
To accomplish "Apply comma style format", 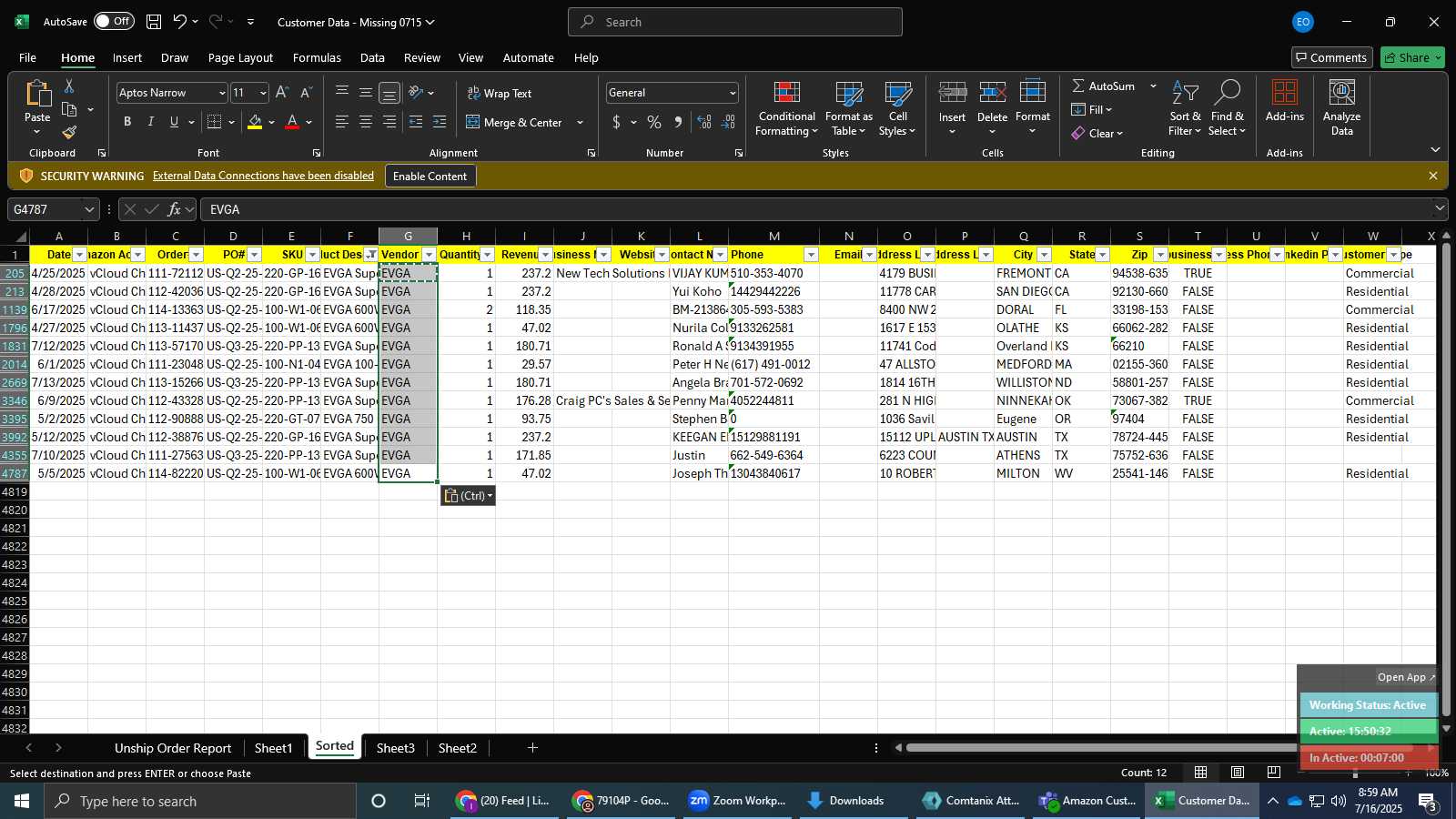I will pyautogui.click(x=678, y=122).
